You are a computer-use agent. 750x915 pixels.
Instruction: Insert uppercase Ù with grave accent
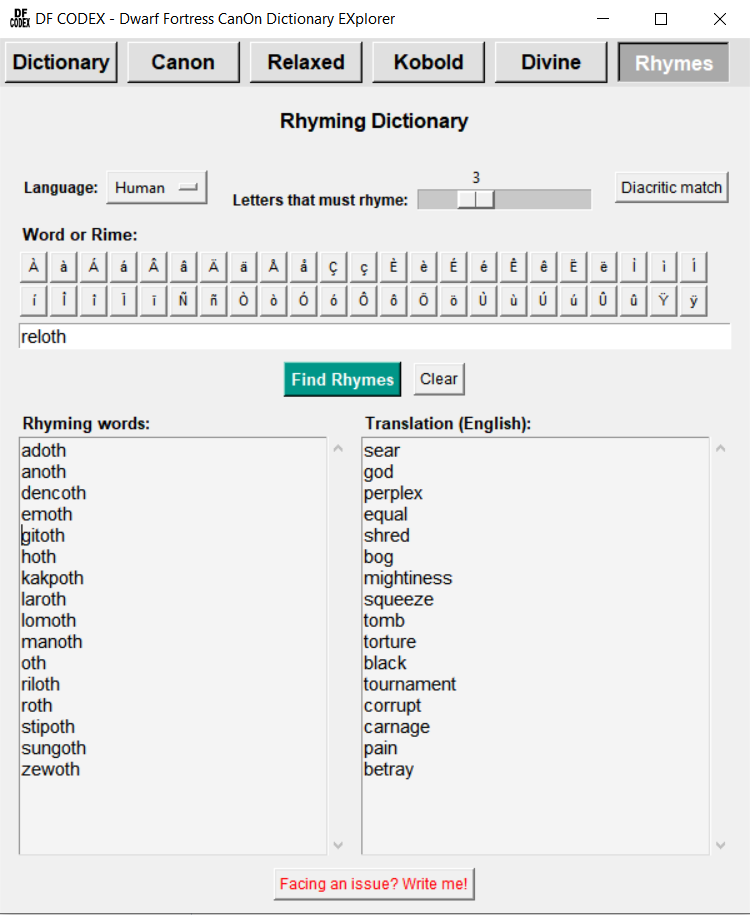(x=483, y=301)
